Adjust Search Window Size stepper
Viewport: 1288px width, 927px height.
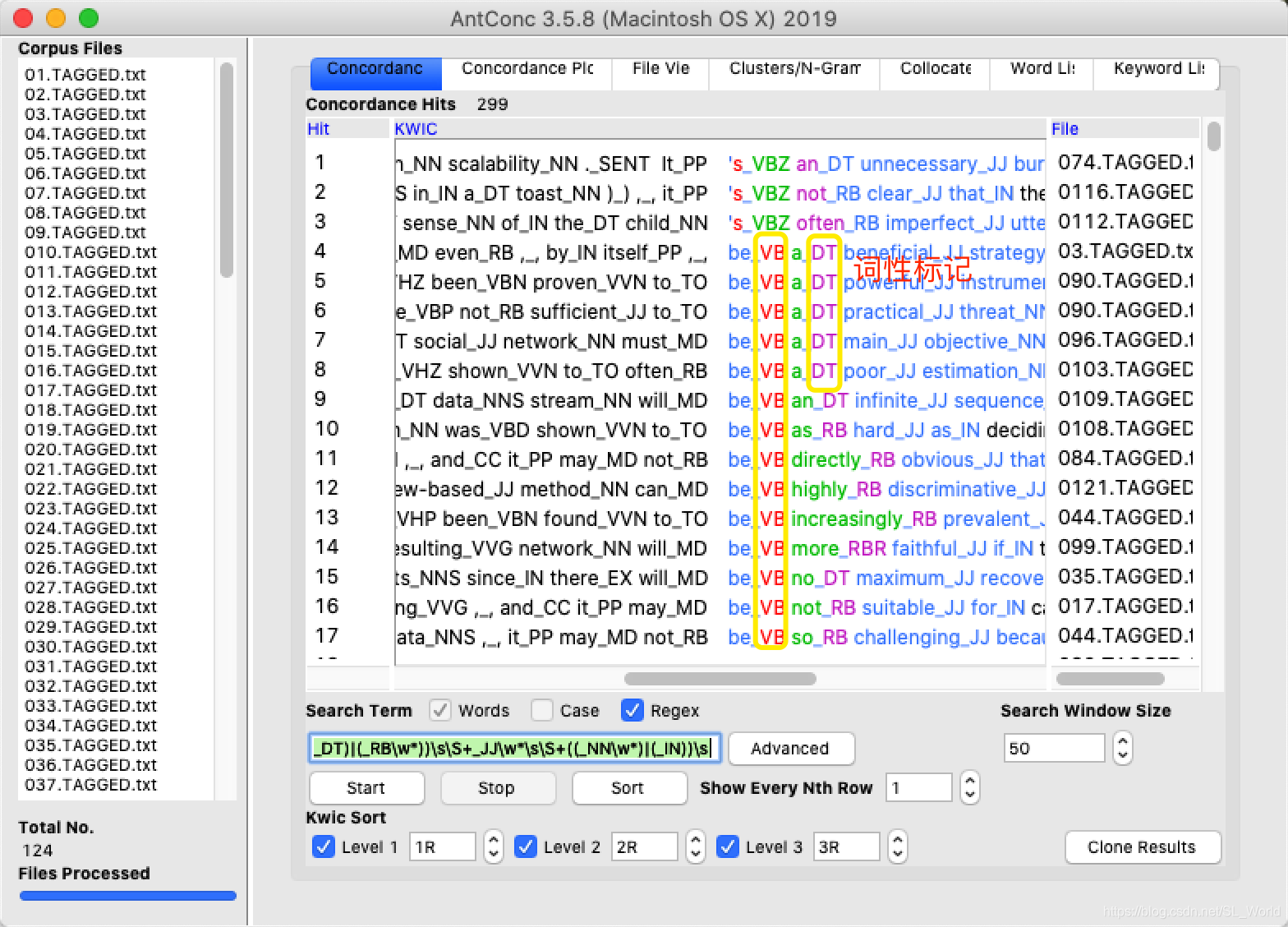pos(1122,749)
